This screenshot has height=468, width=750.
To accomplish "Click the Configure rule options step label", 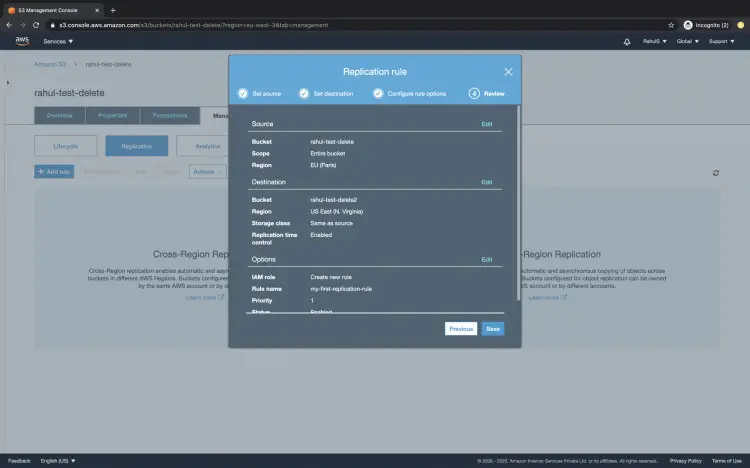I will click(417, 94).
